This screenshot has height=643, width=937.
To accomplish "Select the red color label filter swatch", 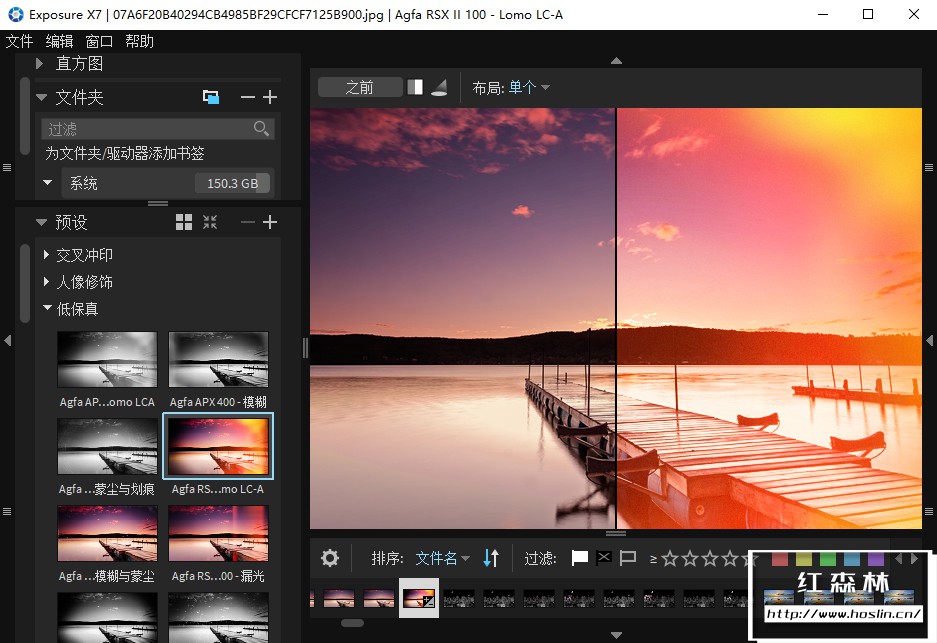I will point(780,558).
